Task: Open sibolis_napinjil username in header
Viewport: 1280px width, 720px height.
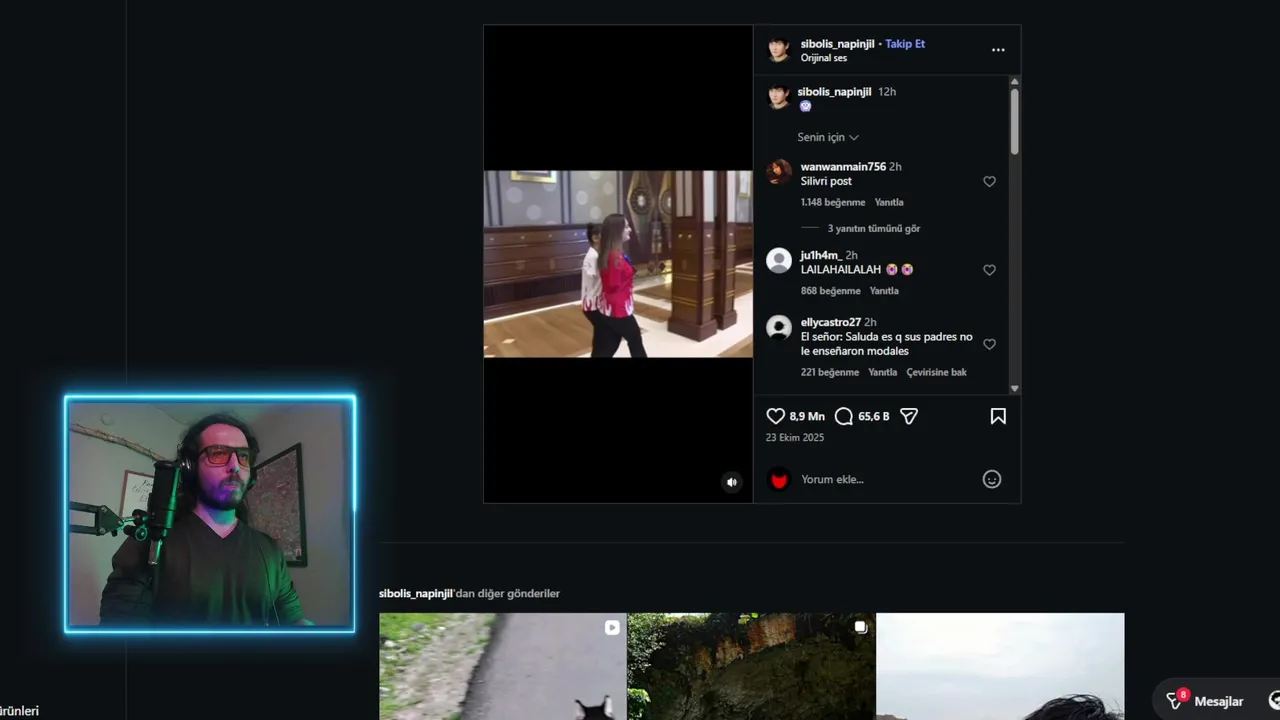Action: (x=837, y=44)
